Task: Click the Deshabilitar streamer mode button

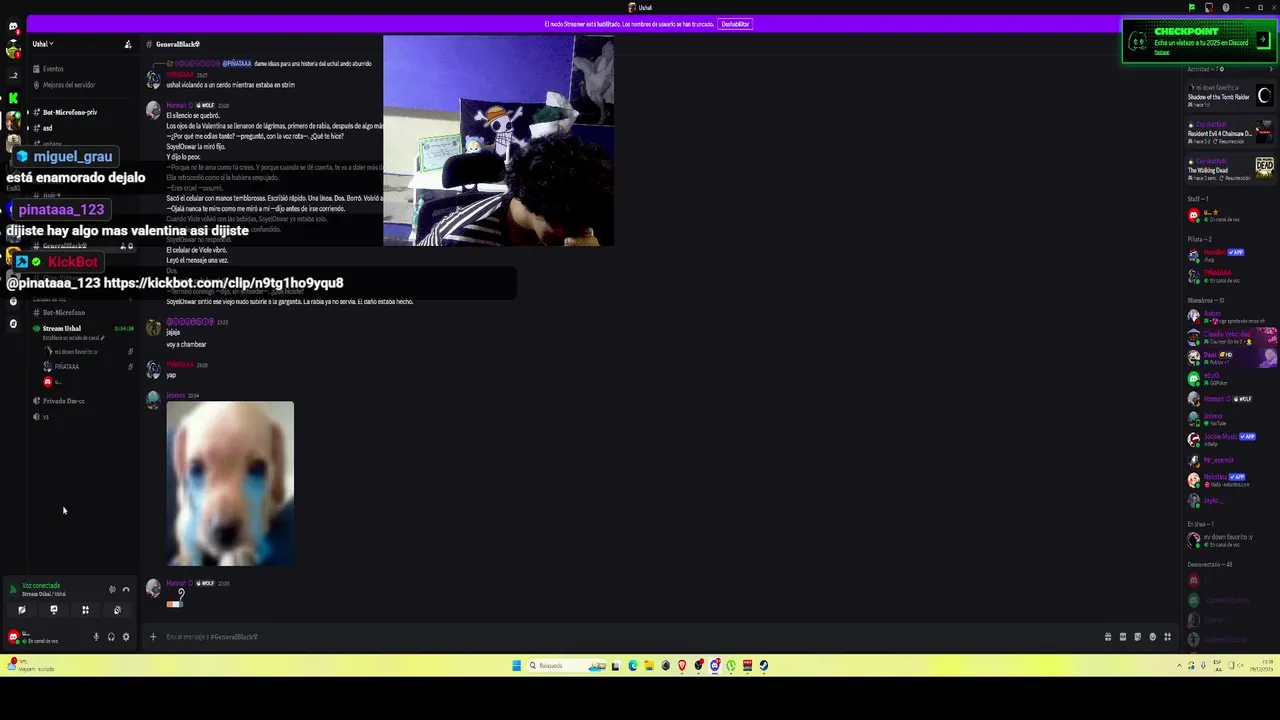Action: [735, 24]
